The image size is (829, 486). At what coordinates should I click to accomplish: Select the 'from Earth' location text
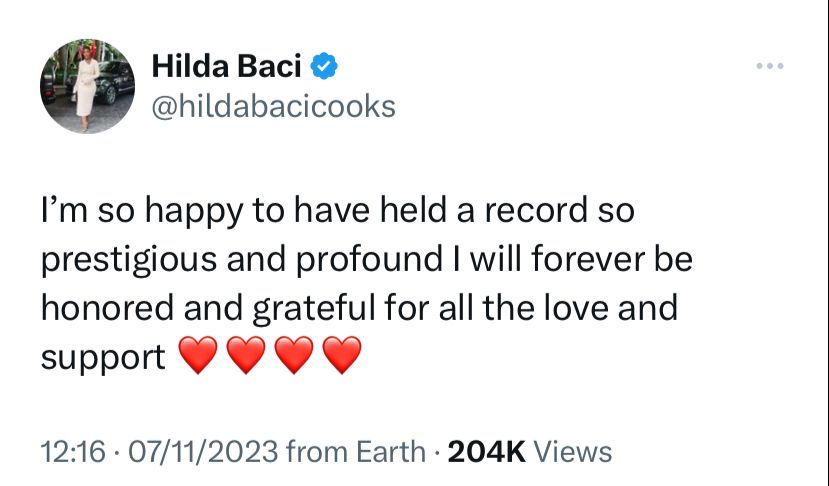355,452
